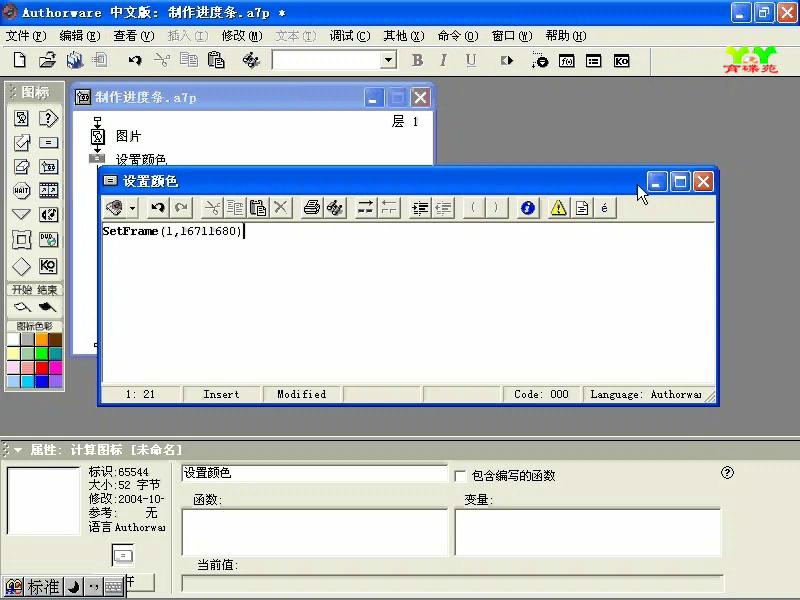Click the Save All icon in main toolbar
The height and width of the screenshot is (600, 800).
74,60
